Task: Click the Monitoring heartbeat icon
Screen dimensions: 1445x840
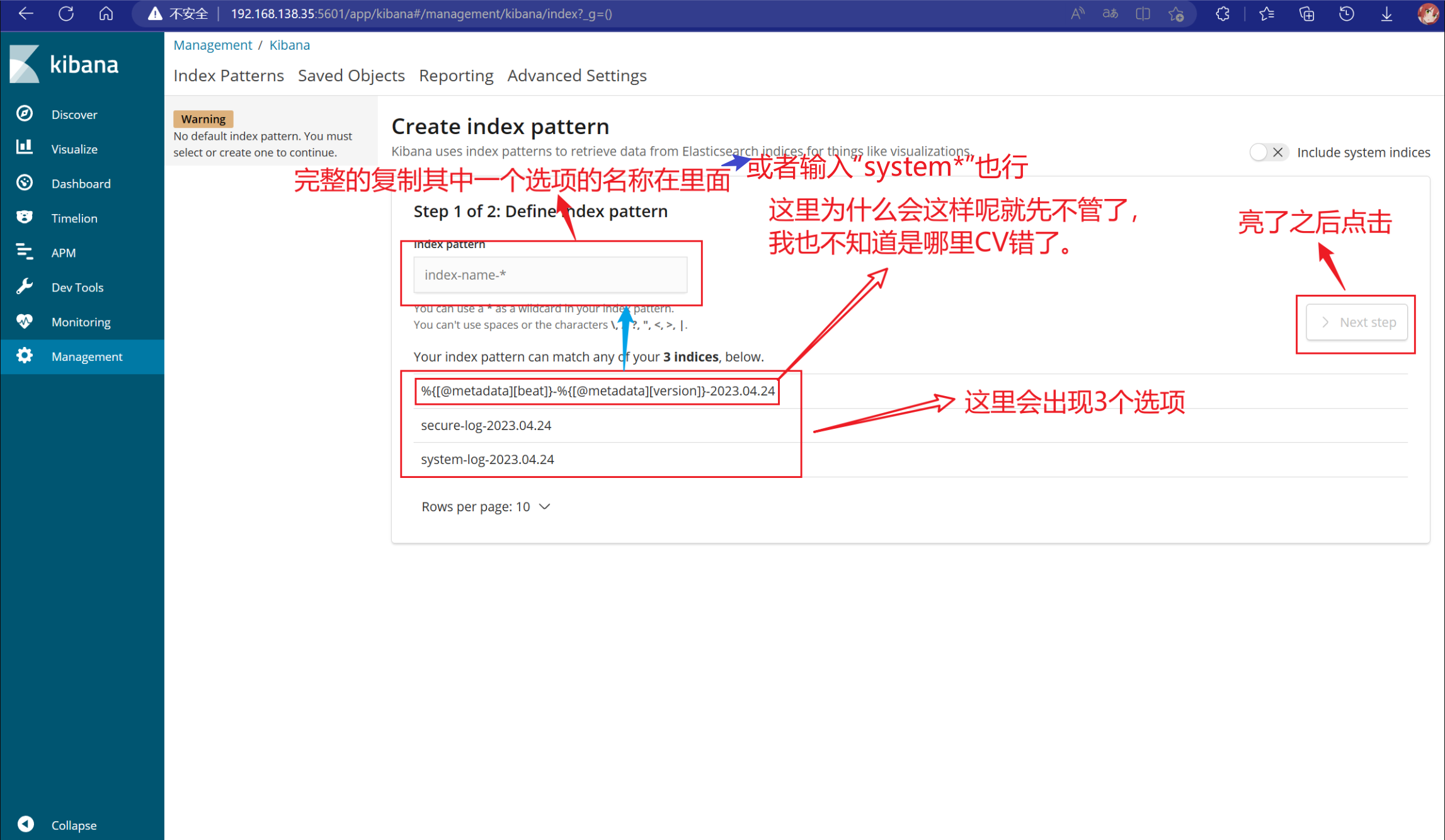Action: pos(25,321)
